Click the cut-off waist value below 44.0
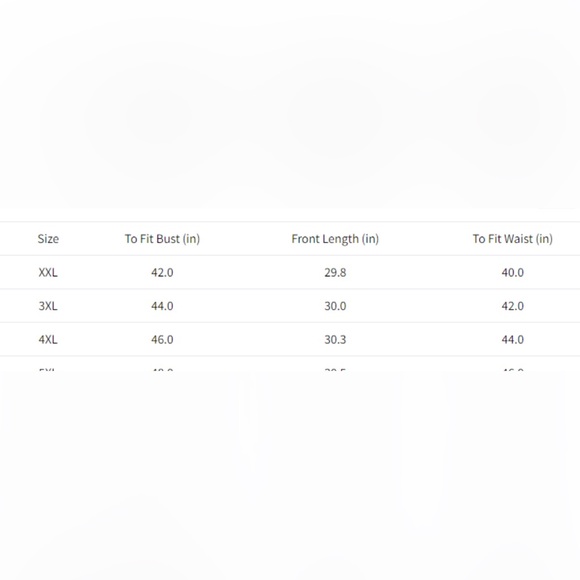The image size is (580, 580). click(x=513, y=370)
